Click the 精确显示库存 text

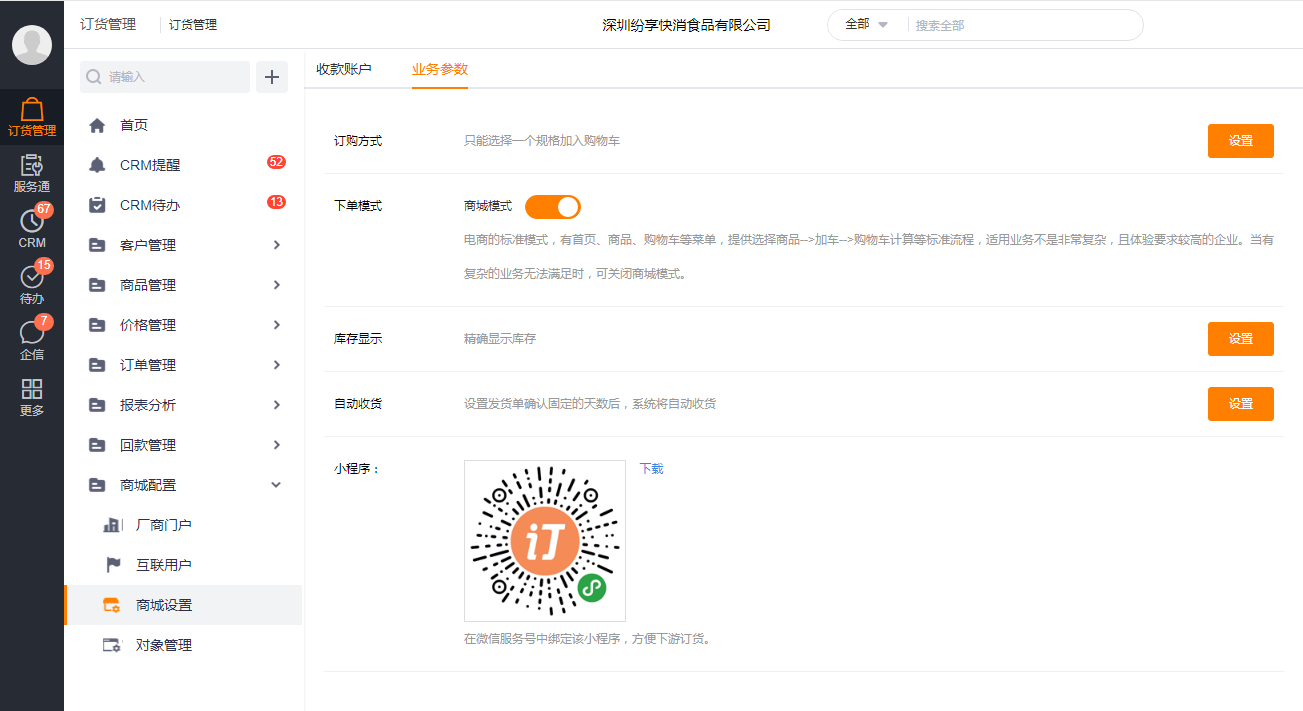point(500,339)
